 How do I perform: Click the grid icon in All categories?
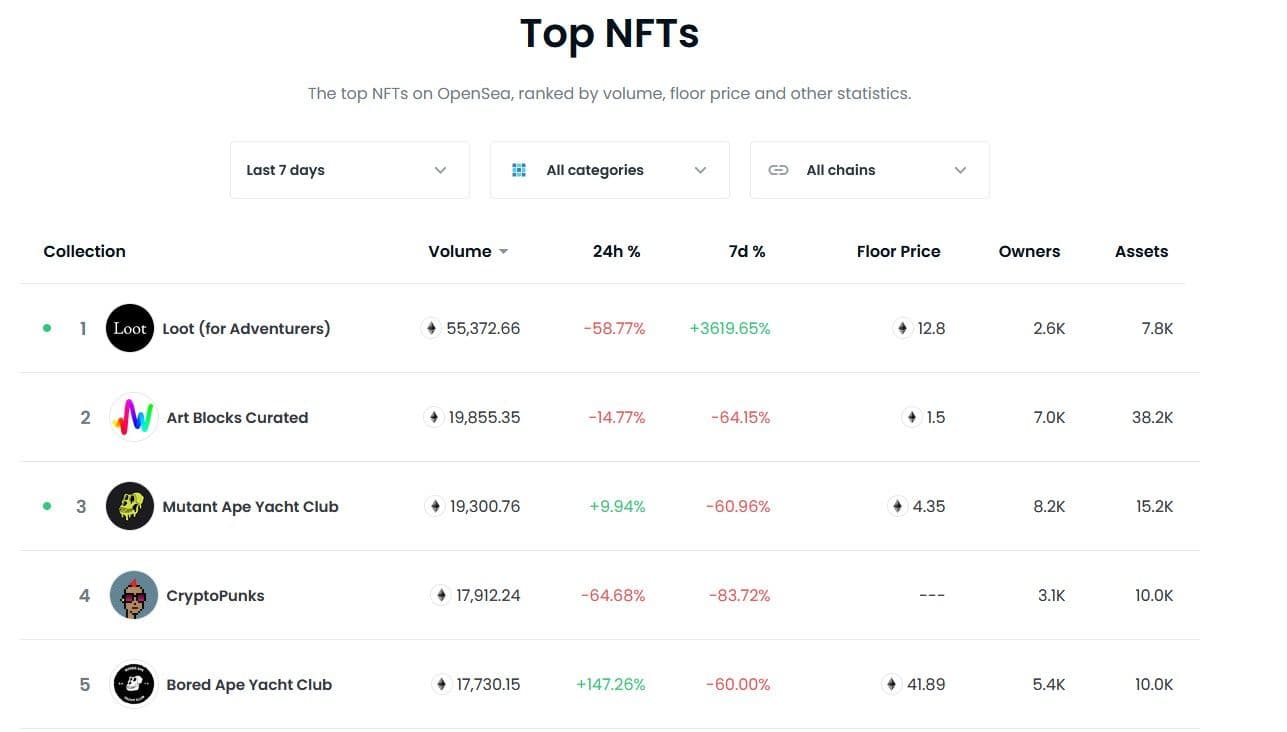coord(519,170)
